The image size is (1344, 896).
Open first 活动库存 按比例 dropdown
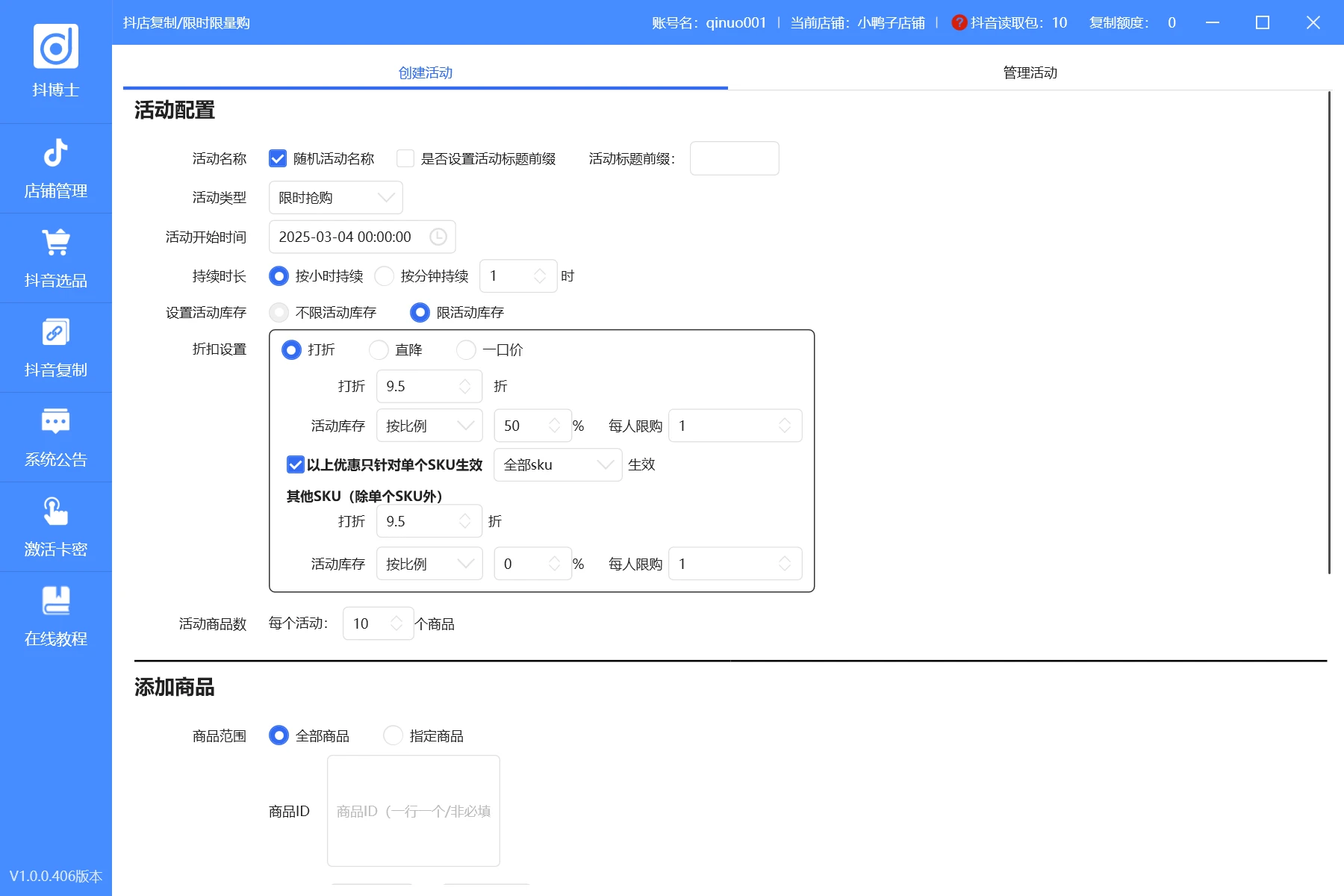coord(429,426)
